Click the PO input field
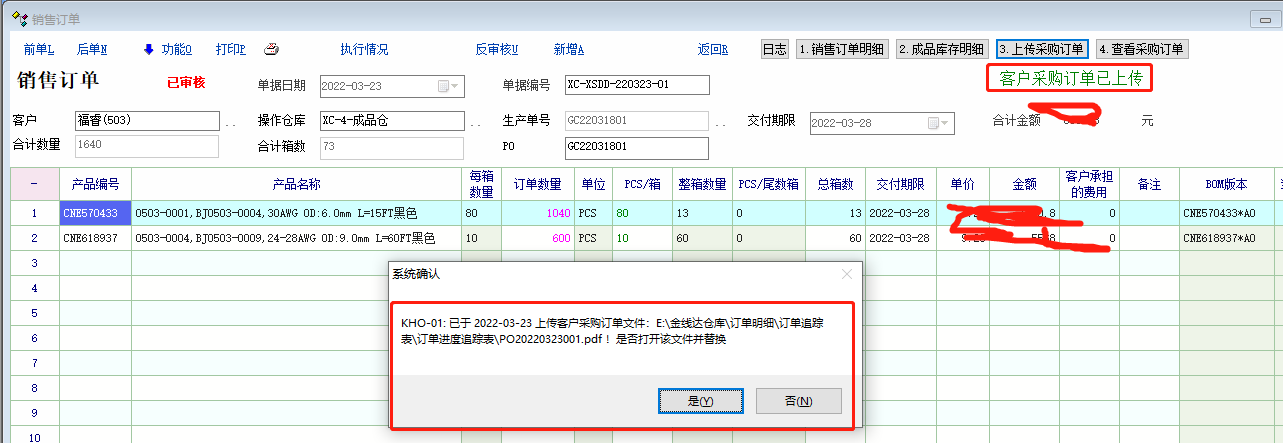 click(636, 148)
